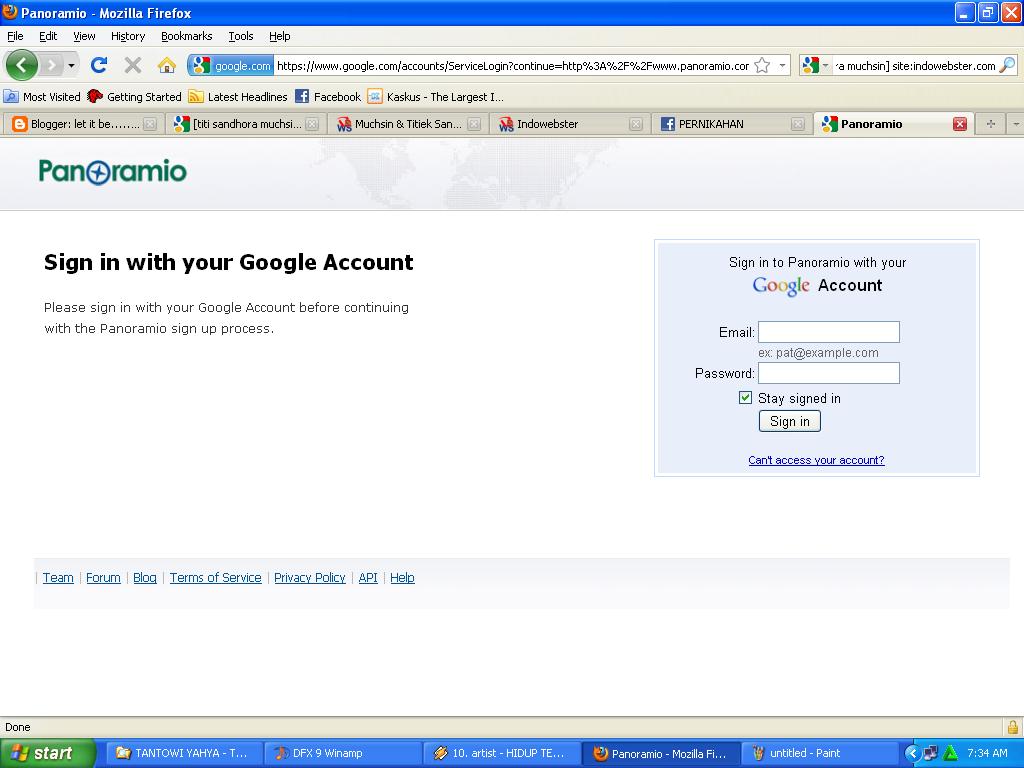Reload the page with the Reload icon
The width and height of the screenshot is (1024, 768).
[x=99, y=65]
